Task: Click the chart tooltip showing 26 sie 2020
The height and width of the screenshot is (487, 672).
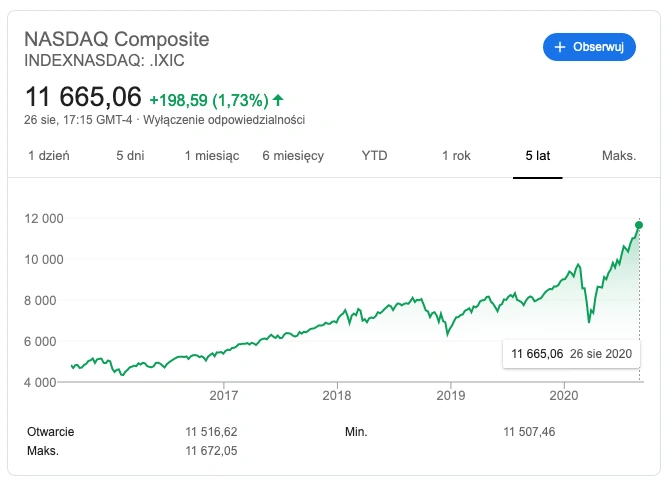Action: (x=571, y=354)
